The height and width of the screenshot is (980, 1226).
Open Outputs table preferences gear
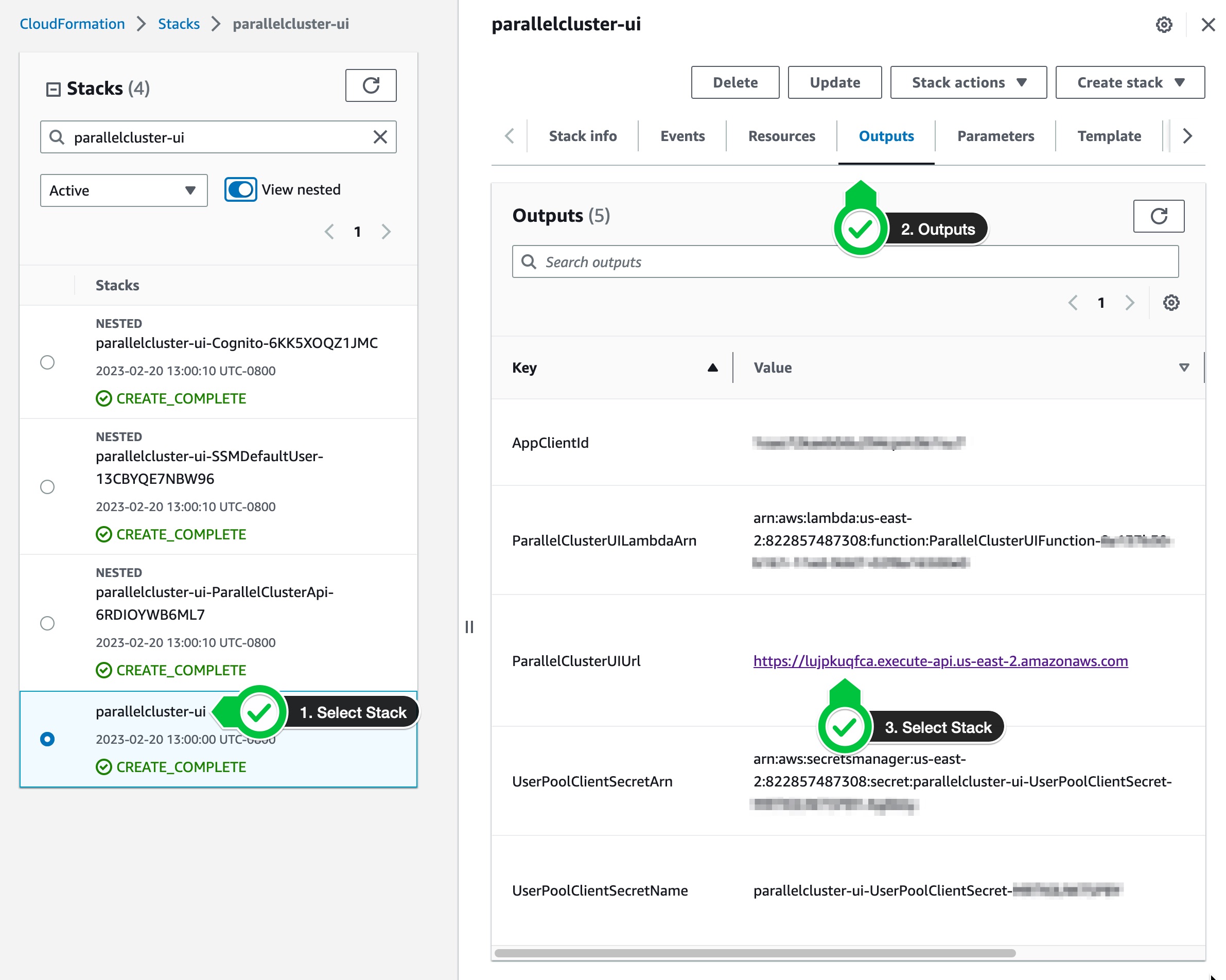(x=1171, y=303)
